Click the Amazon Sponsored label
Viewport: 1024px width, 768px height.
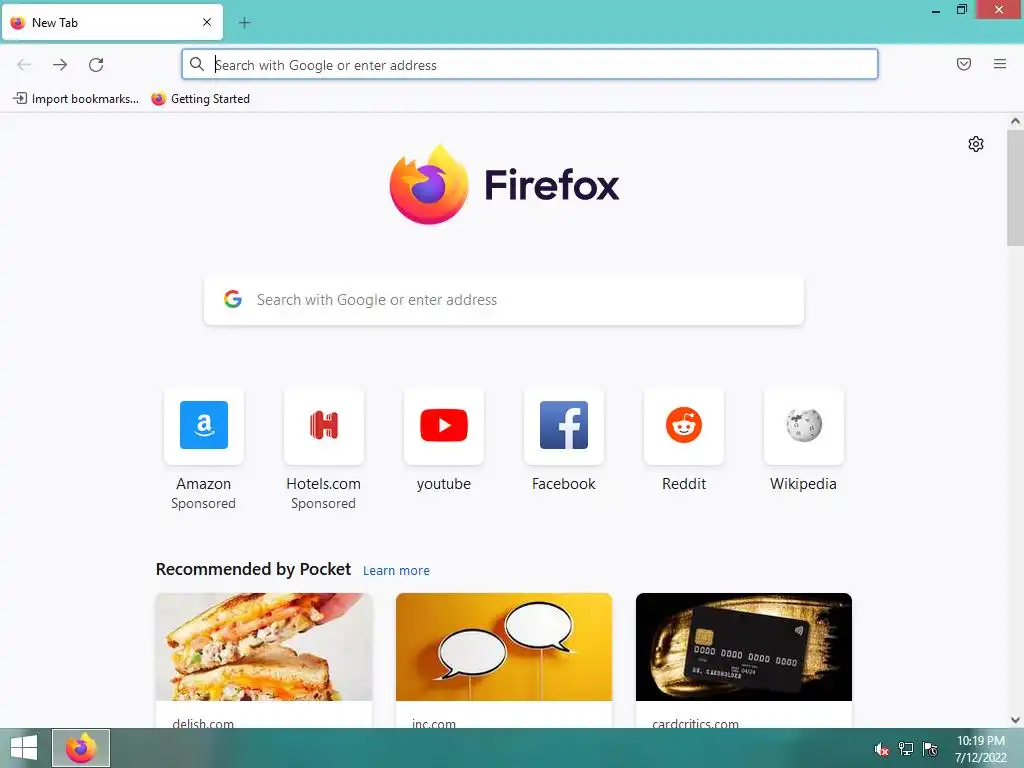(x=204, y=504)
